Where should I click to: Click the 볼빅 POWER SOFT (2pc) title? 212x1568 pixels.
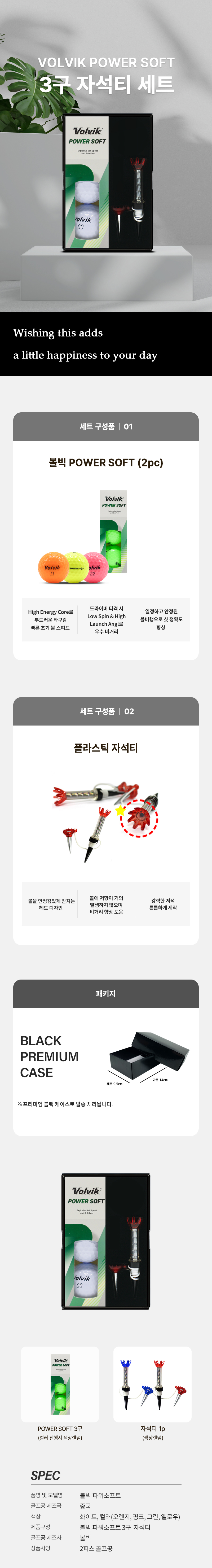(x=106, y=463)
